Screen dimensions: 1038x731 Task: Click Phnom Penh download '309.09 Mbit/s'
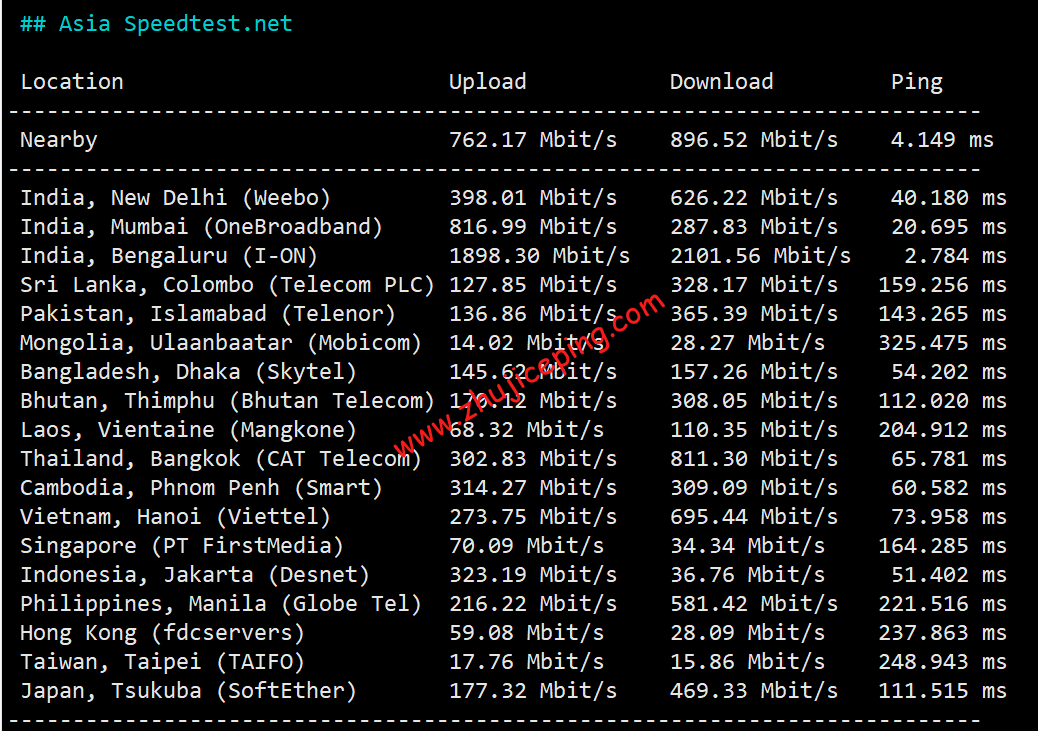tap(754, 488)
